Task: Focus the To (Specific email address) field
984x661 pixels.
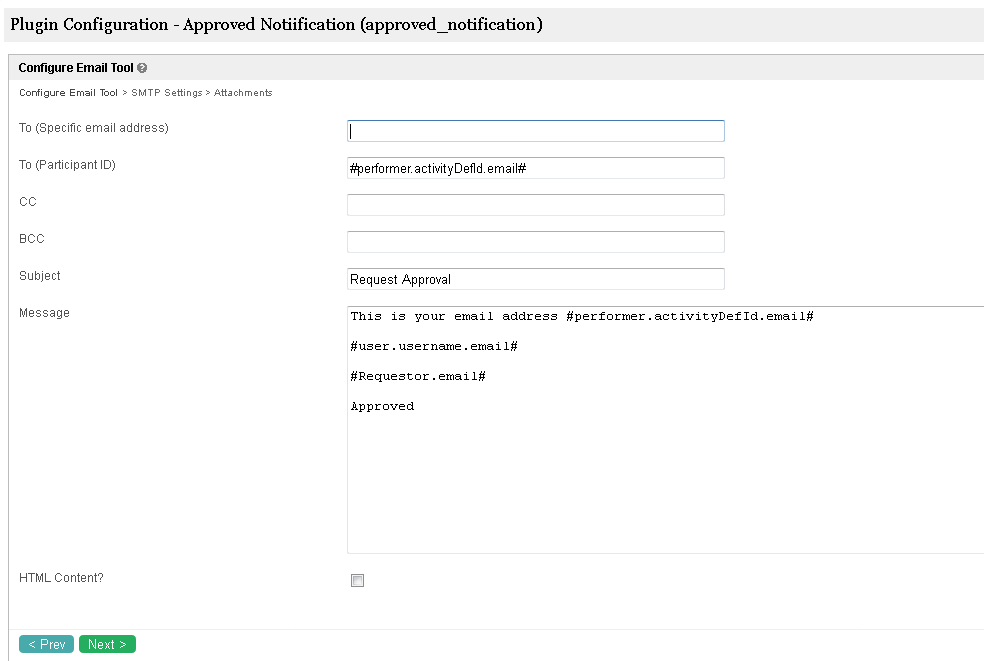Action: [x=535, y=131]
